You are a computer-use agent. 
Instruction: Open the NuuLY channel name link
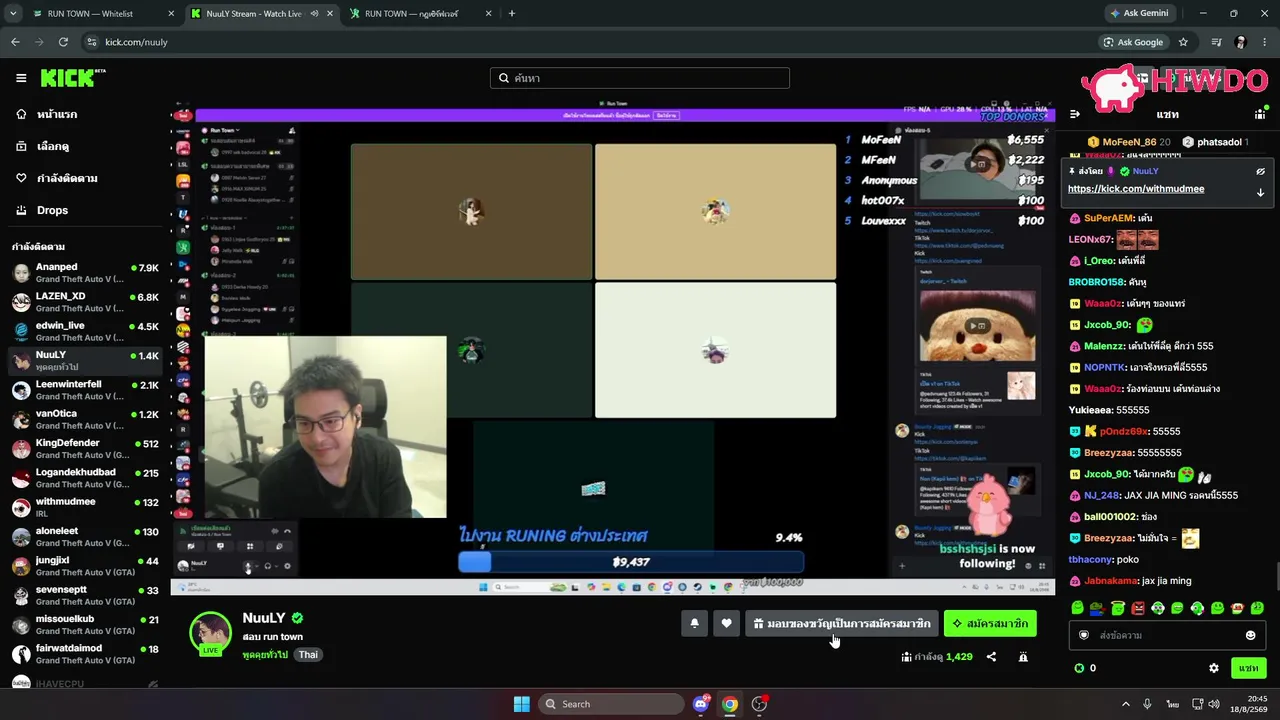[264, 618]
